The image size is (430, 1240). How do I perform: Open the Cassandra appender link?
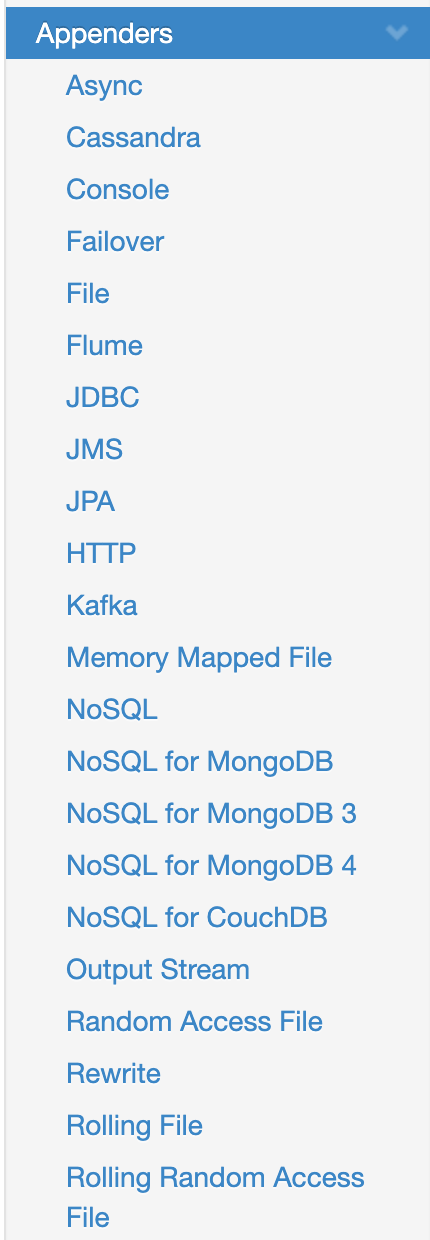(x=133, y=138)
